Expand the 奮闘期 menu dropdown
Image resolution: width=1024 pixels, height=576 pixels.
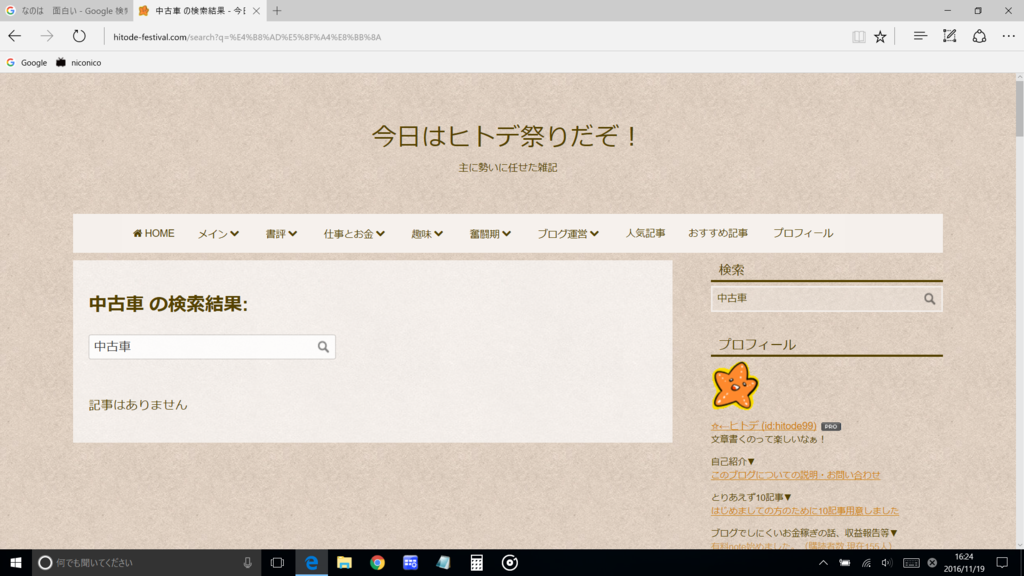(490, 234)
